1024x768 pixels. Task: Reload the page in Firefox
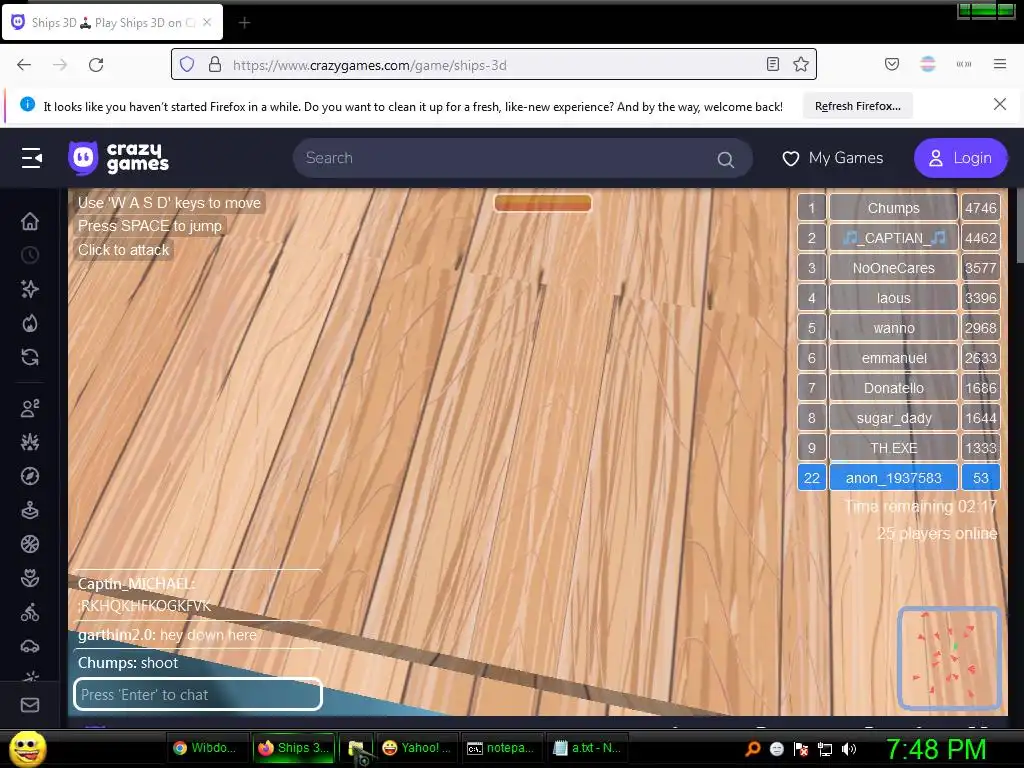96,65
